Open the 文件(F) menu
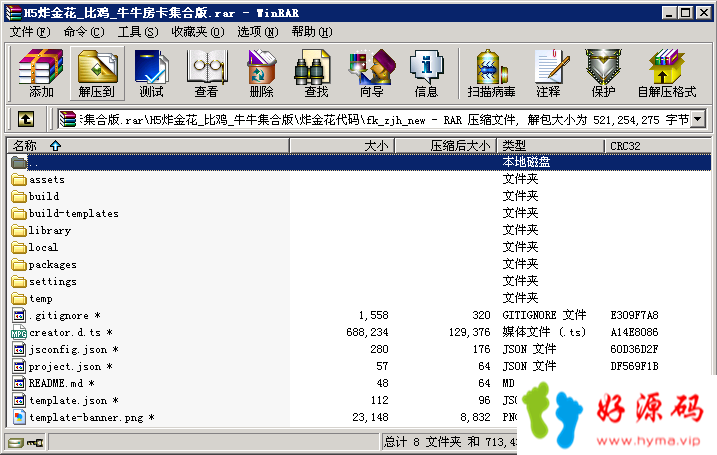This screenshot has width=717, height=455. coord(30,32)
